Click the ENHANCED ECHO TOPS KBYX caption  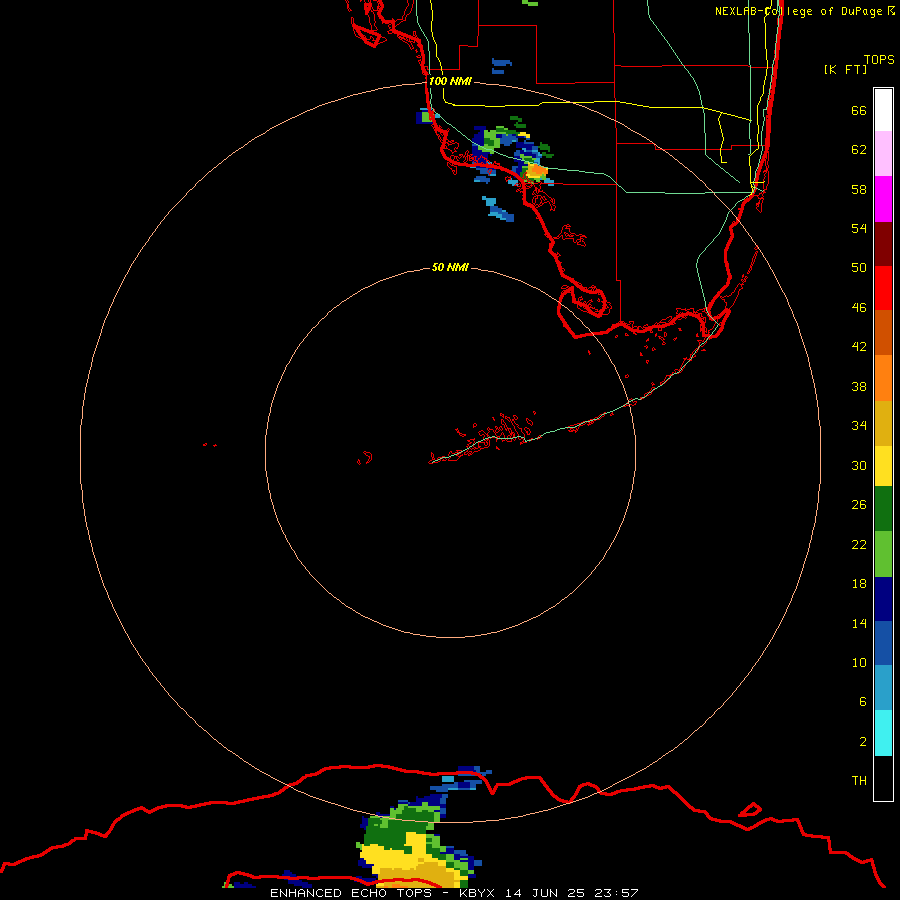454,893
